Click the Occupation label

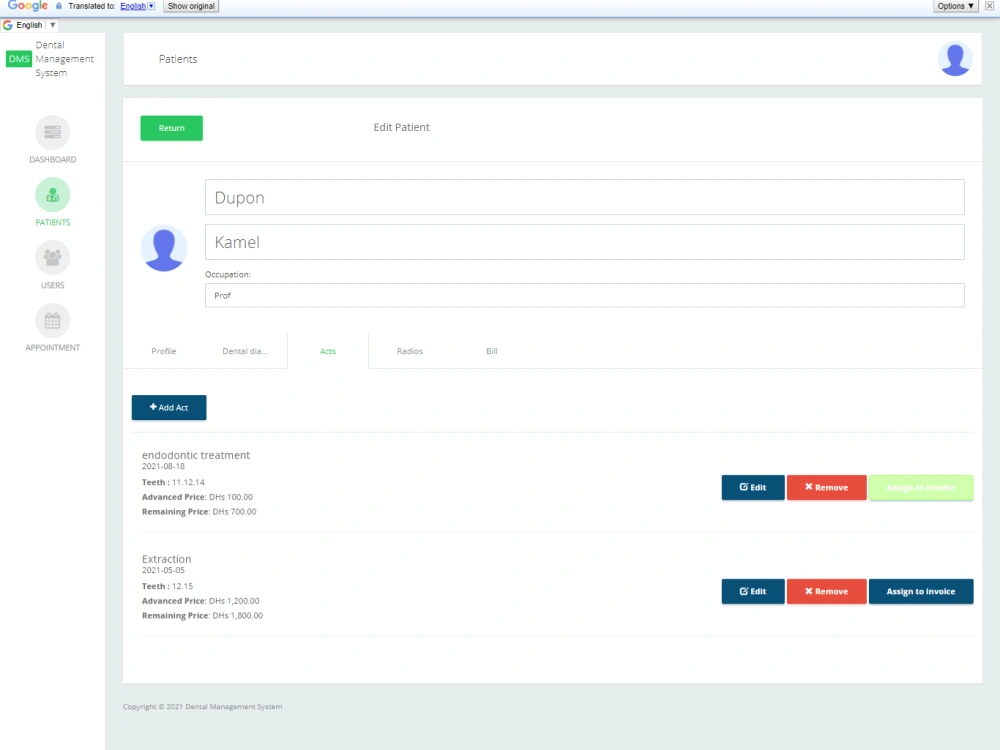click(x=228, y=275)
